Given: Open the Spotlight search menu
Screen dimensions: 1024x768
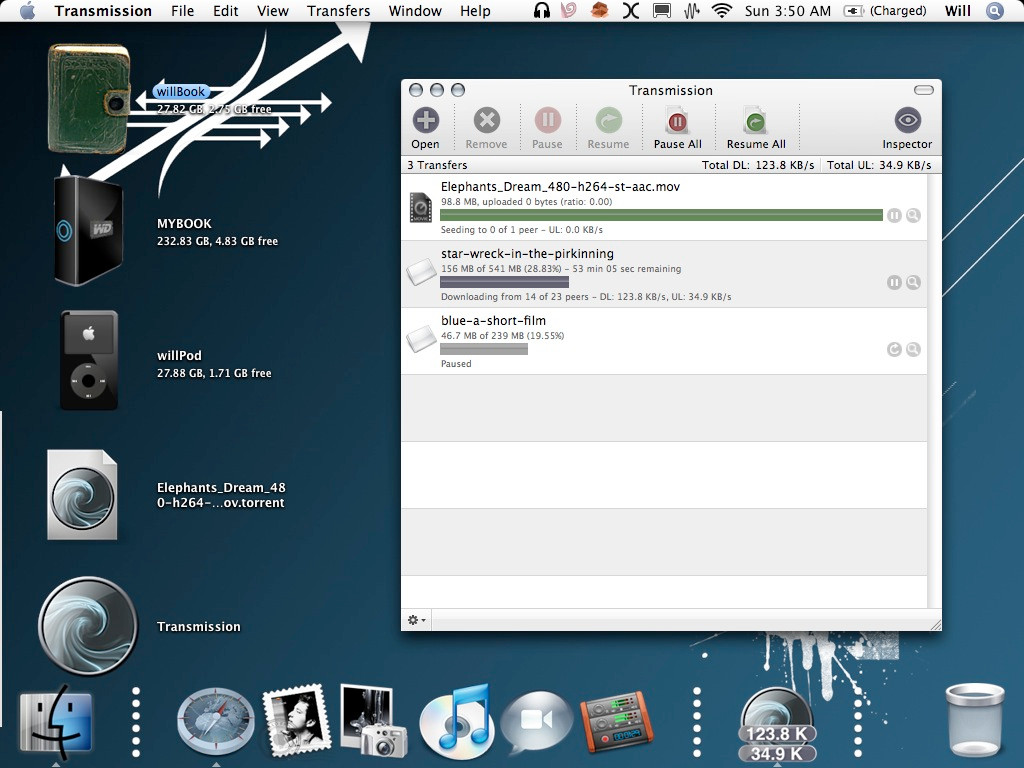Looking at the screenshot, I should click(x=995, y=10).
